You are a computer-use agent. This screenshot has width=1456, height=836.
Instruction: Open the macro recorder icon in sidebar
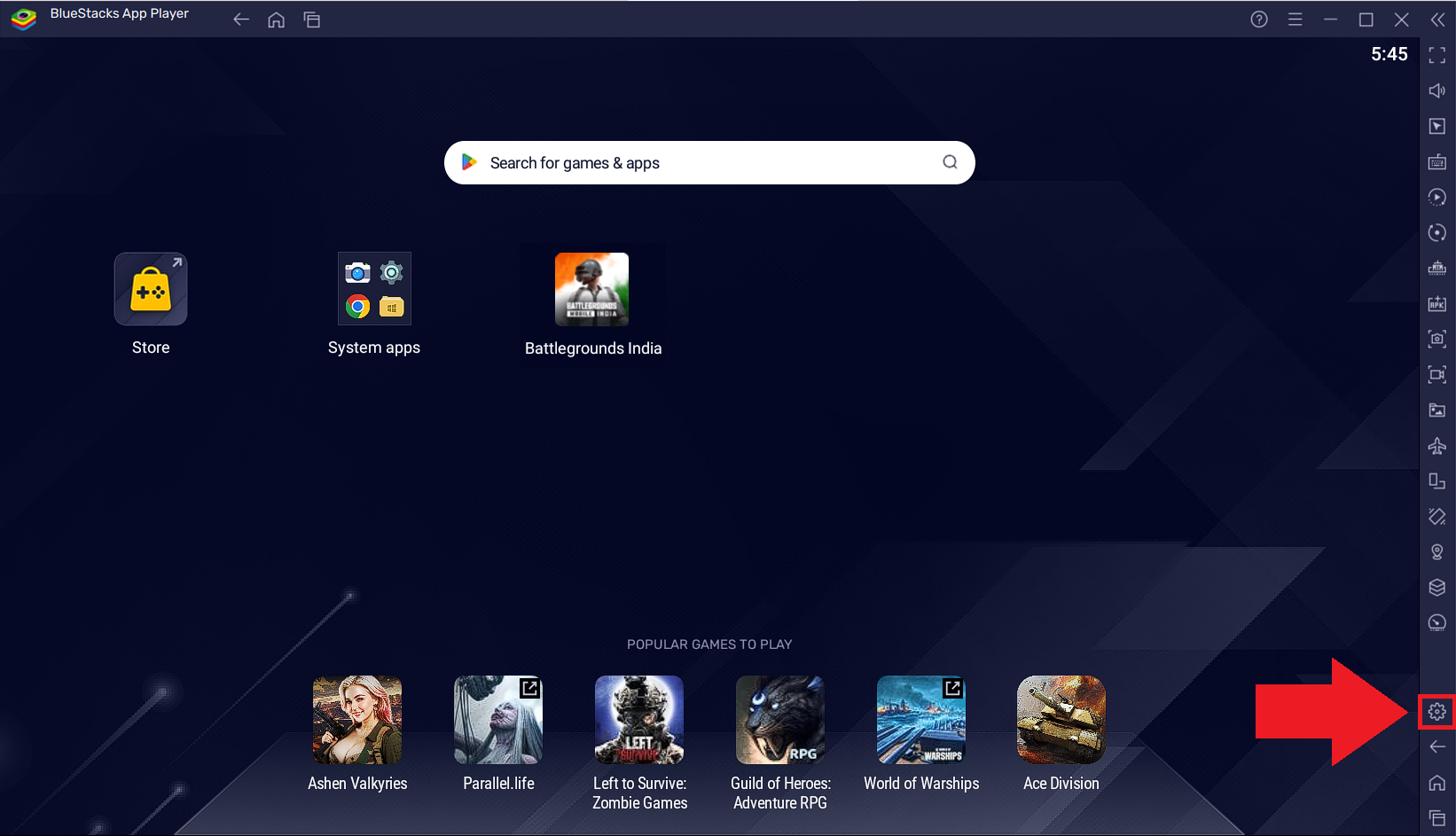tap(1437, 268)
